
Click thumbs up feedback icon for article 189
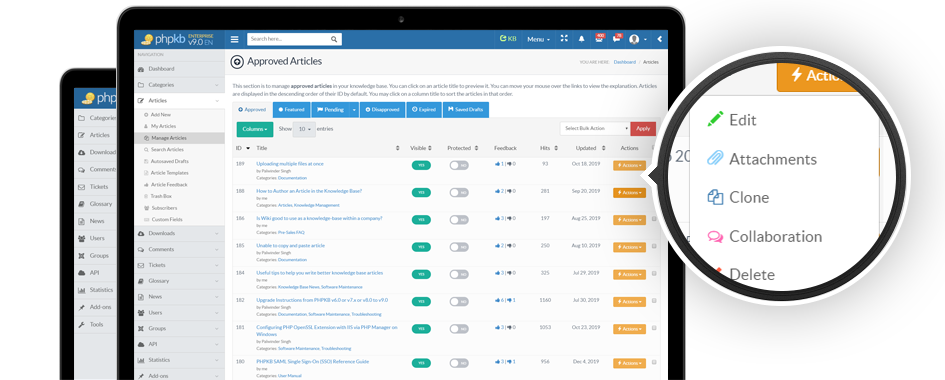pyautogui.click(x=497, y=164)
